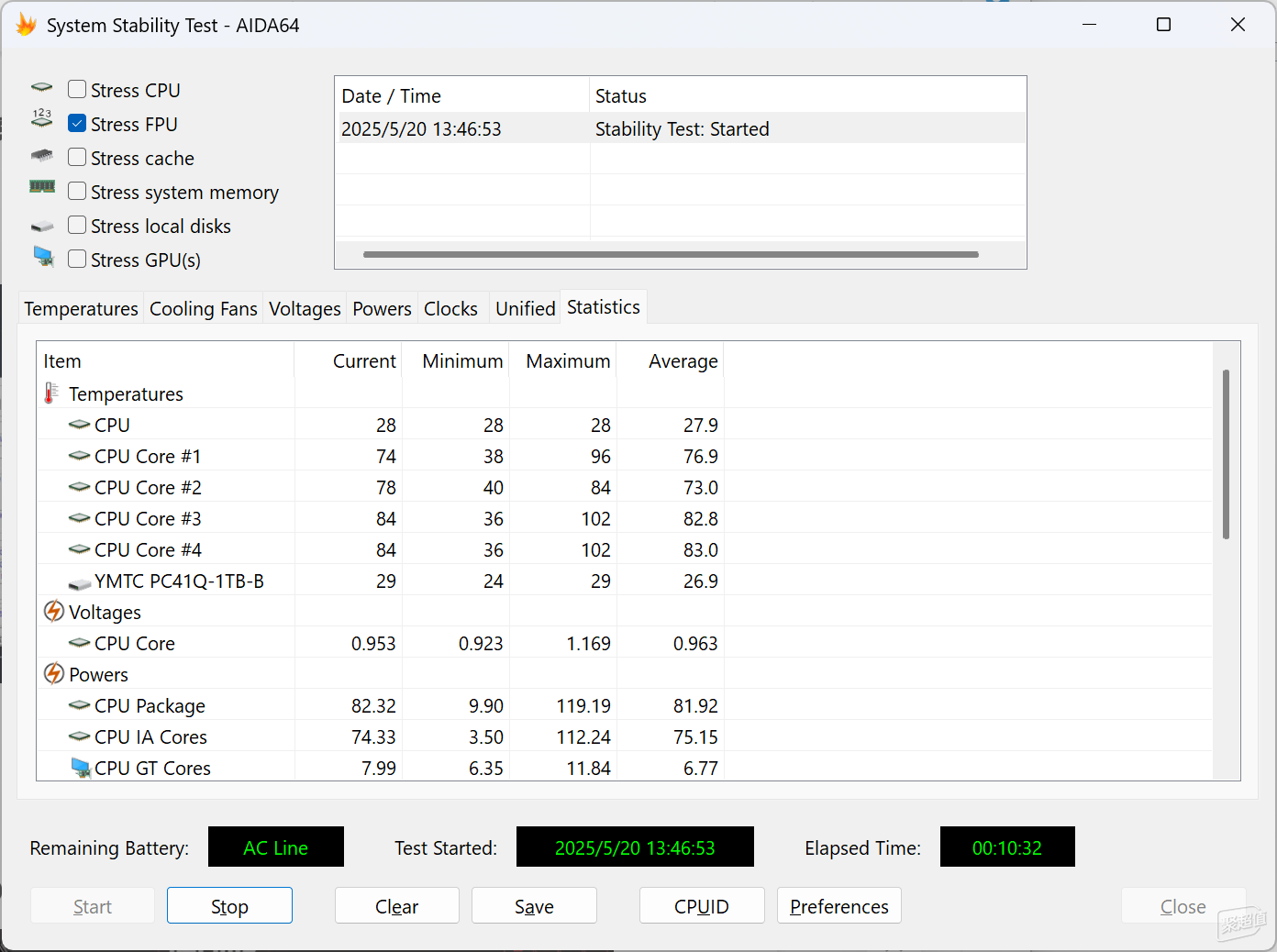The height and width of the screenshot is (952, 1277).
Task: Click the monitor icon beside Stress GPU(s)
Action: (43, 256)
